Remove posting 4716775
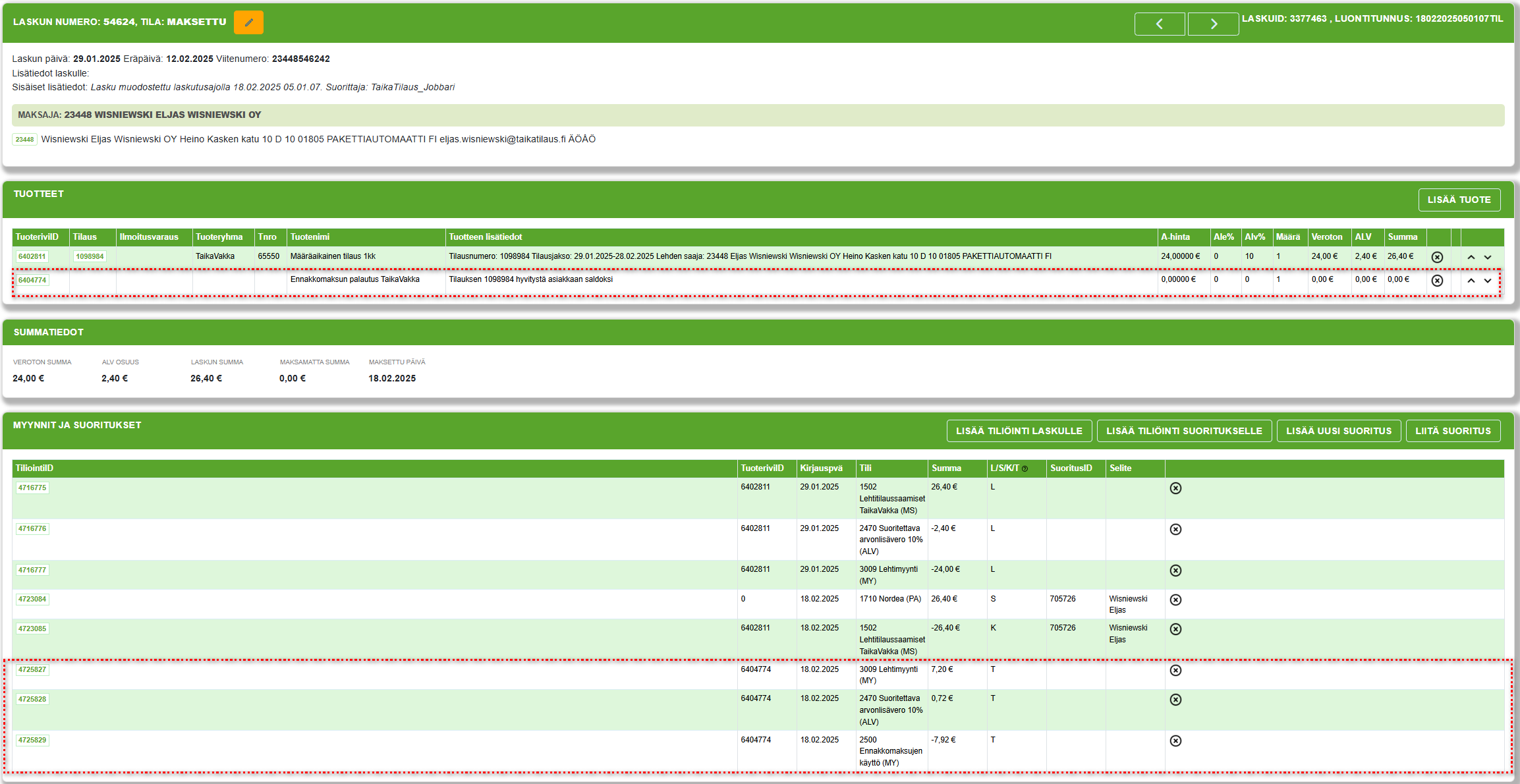 pyautogui.click(x=1175, y=488)
